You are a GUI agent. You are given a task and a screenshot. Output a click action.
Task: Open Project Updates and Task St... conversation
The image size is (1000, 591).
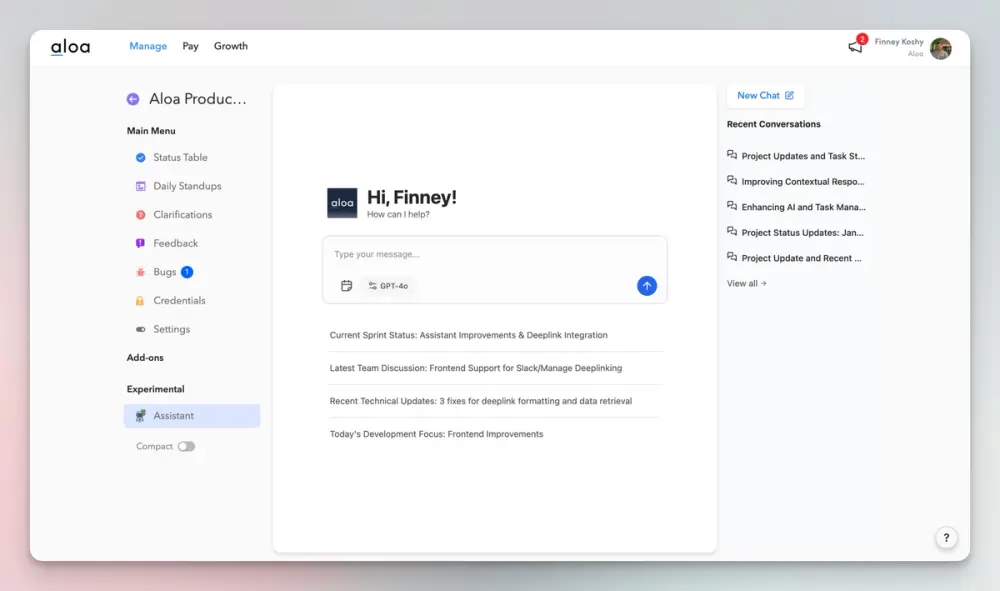(x=803, y=156)
